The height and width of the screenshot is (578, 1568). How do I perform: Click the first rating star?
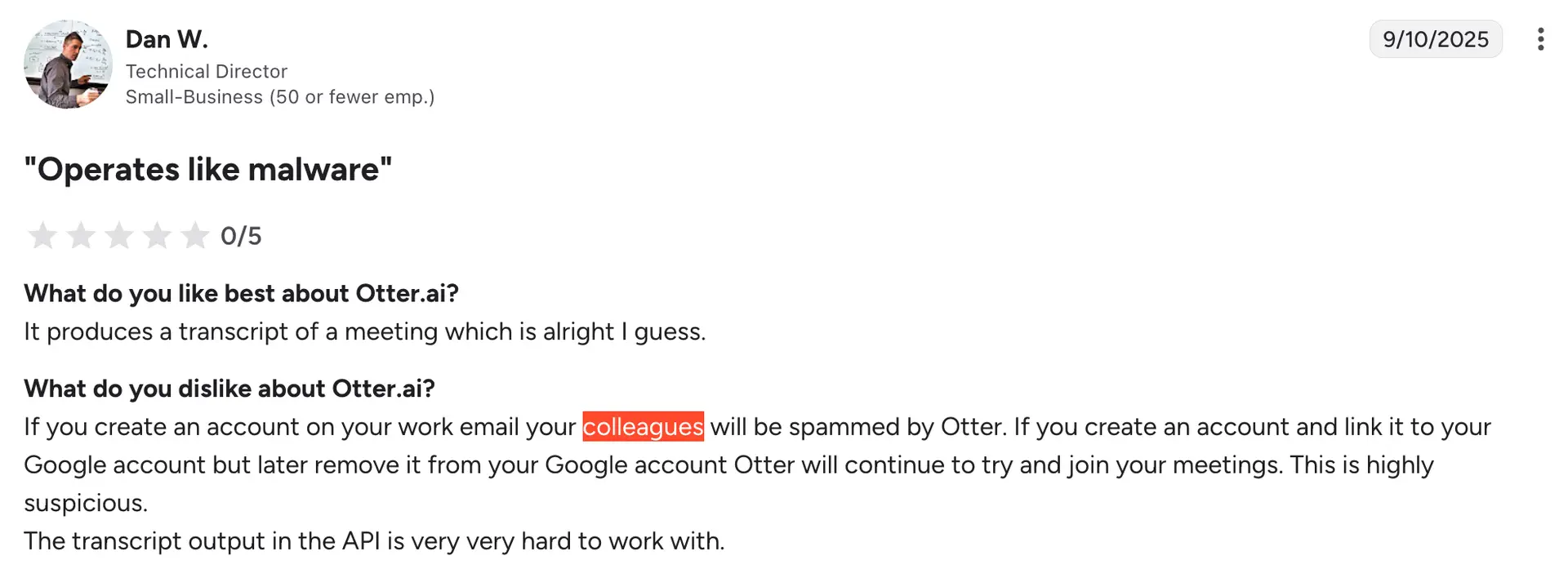[x=42, y=236]
